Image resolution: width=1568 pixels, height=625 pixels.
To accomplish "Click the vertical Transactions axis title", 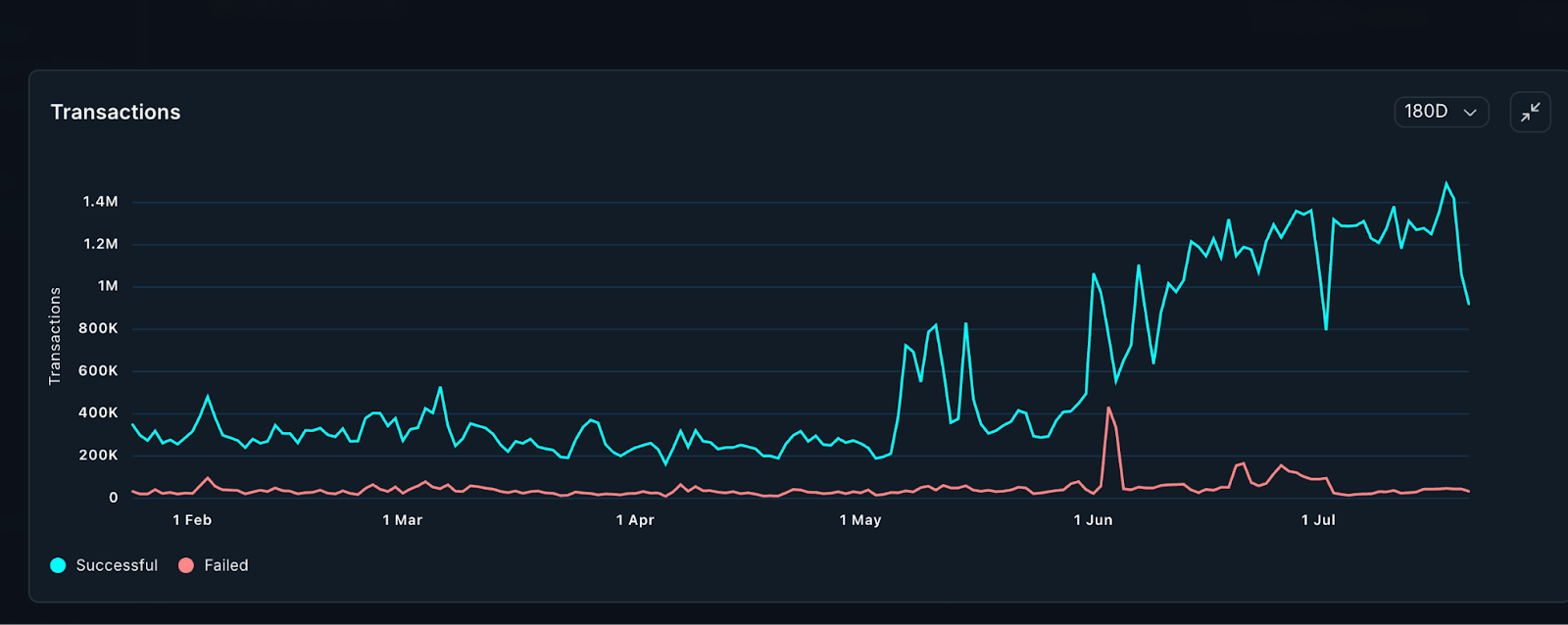I will [55, 336].
